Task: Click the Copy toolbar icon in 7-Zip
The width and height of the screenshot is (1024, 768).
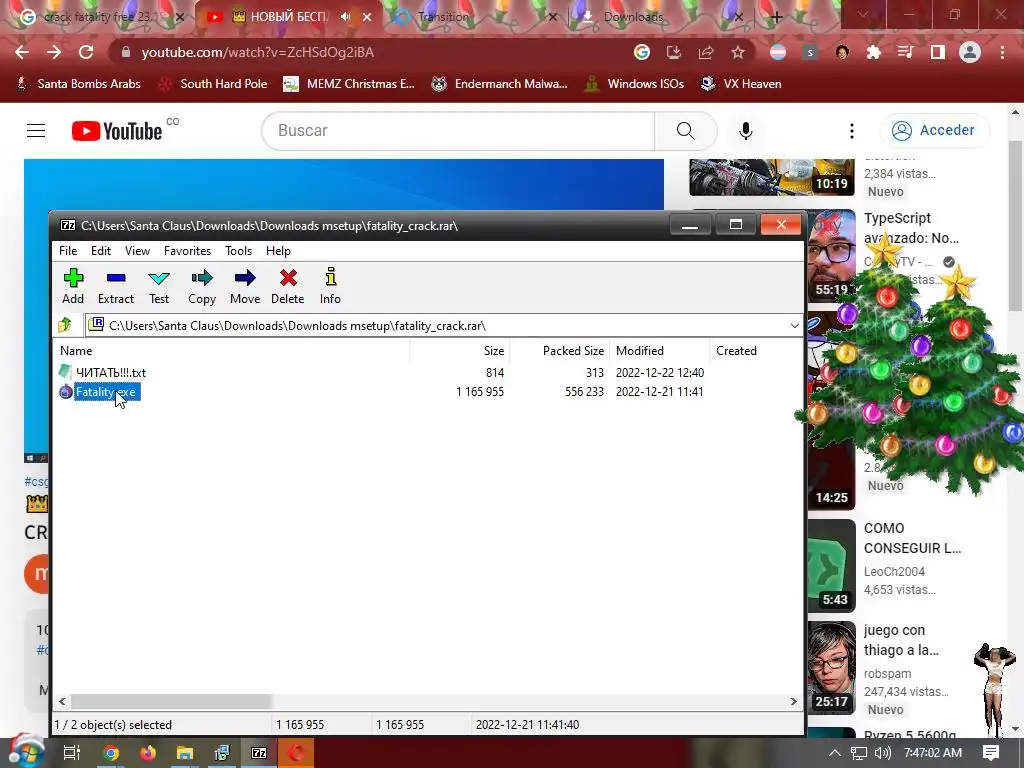Action: [x=202, y=286]
